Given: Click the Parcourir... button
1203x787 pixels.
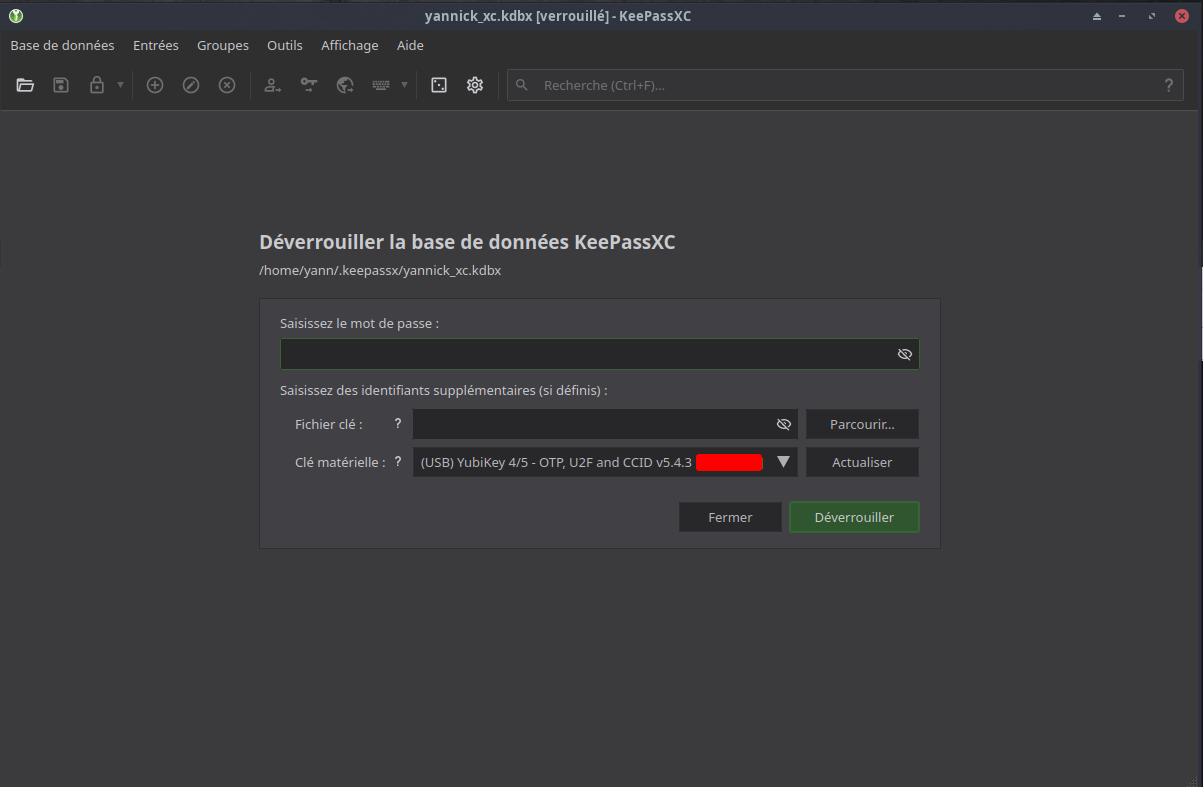Looking at the screenshot, I should click(x=862, y=424).
